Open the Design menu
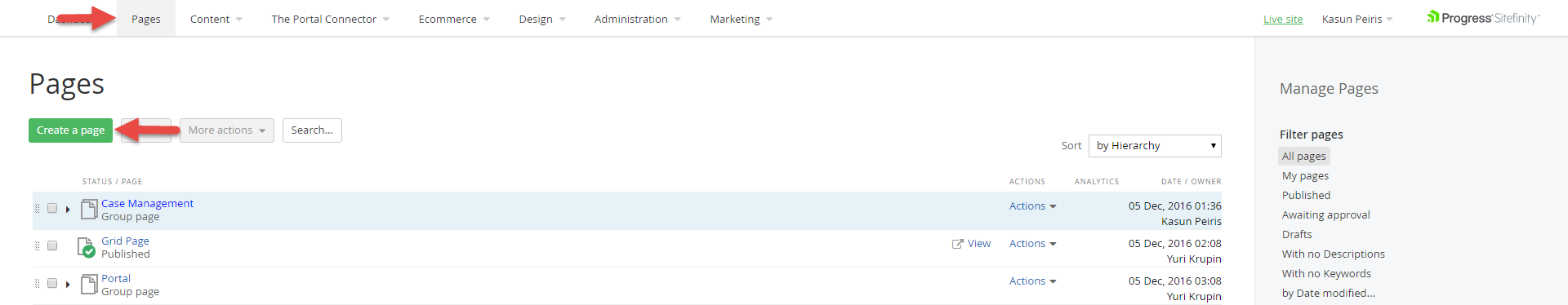The height and width of the screenshot is (305, 1568). click(541, 19)
